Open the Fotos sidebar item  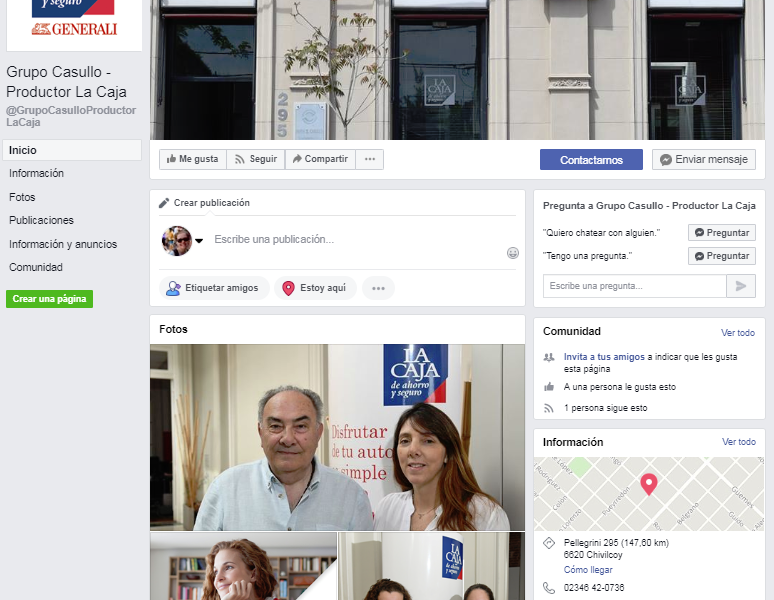[22, 197]
